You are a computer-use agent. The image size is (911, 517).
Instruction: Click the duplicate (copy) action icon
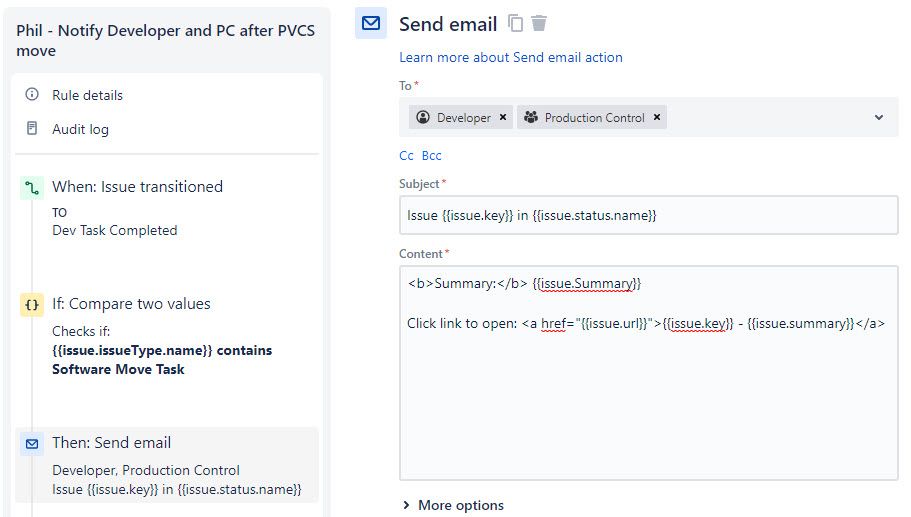516,23
